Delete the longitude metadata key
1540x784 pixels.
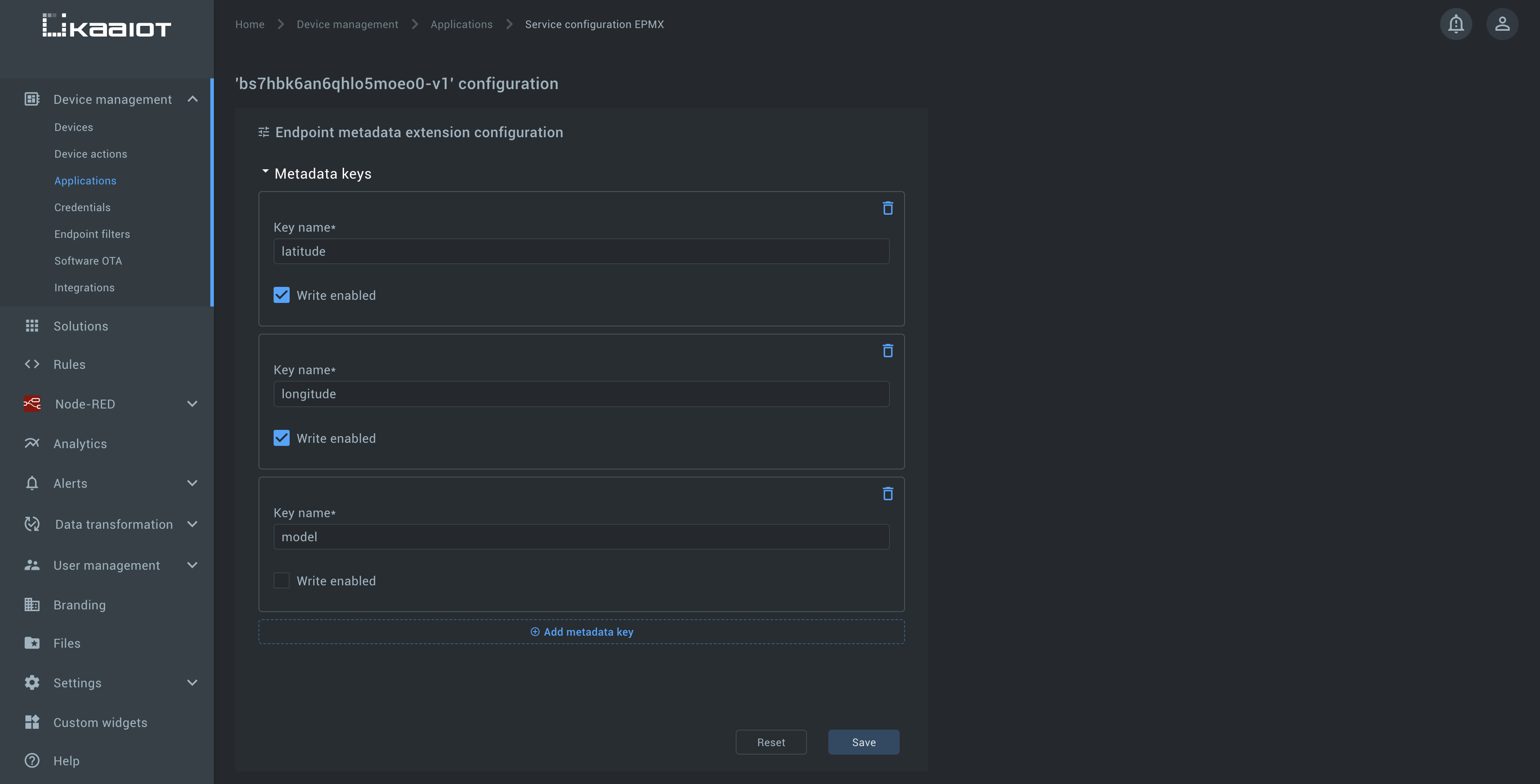pyautogui.click(x=888, y=351)
